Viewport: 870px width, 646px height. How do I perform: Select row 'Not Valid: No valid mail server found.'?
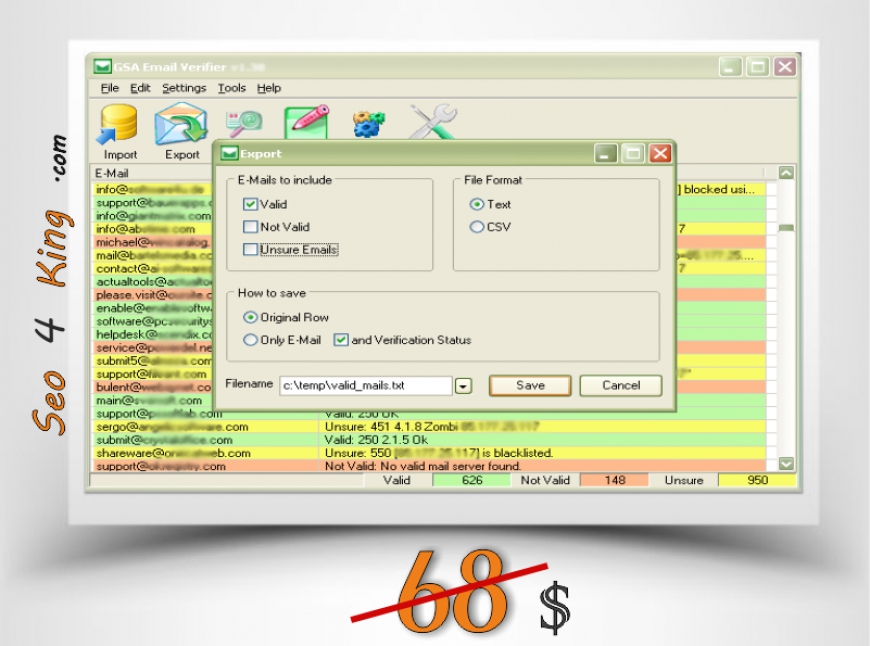point(428,466)
